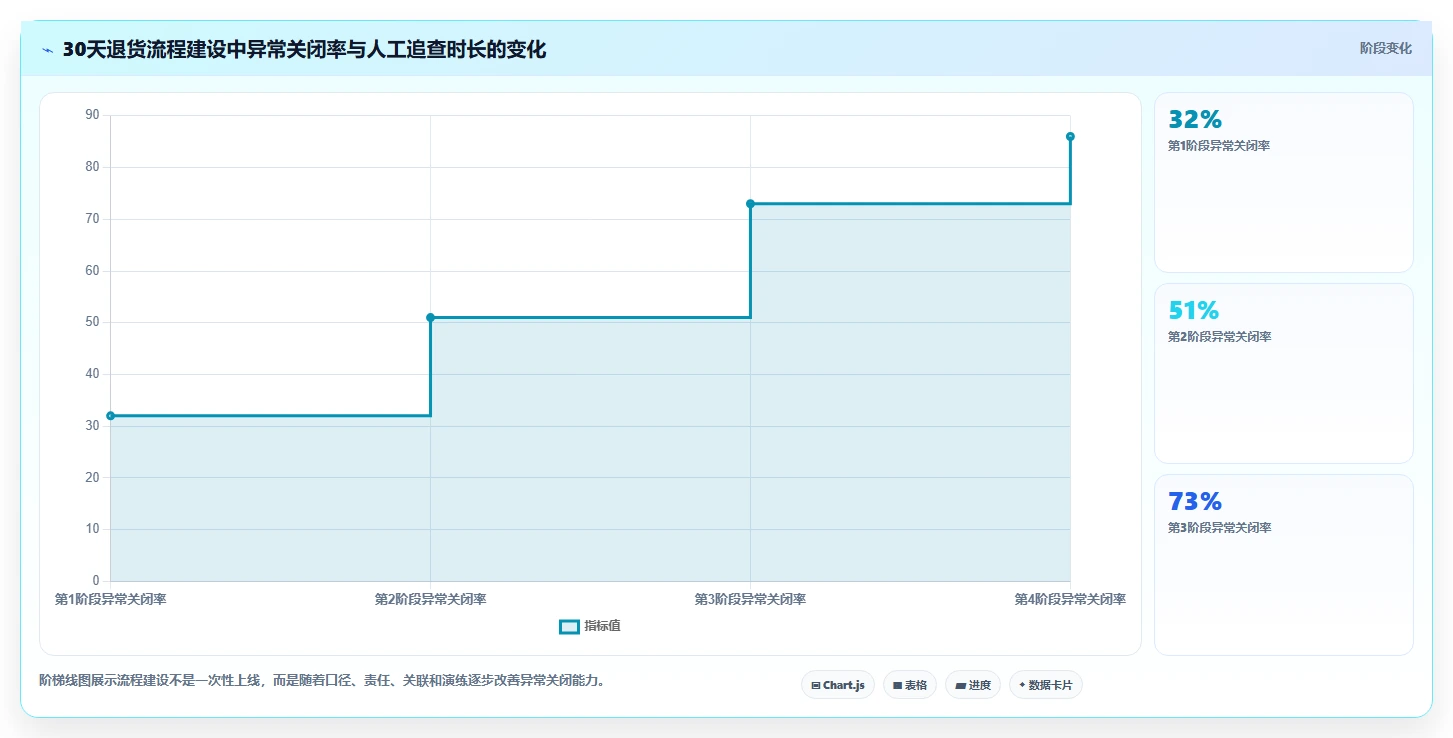Click x-axis label 第1阶段异常关闭率

[x=111, y=600]
